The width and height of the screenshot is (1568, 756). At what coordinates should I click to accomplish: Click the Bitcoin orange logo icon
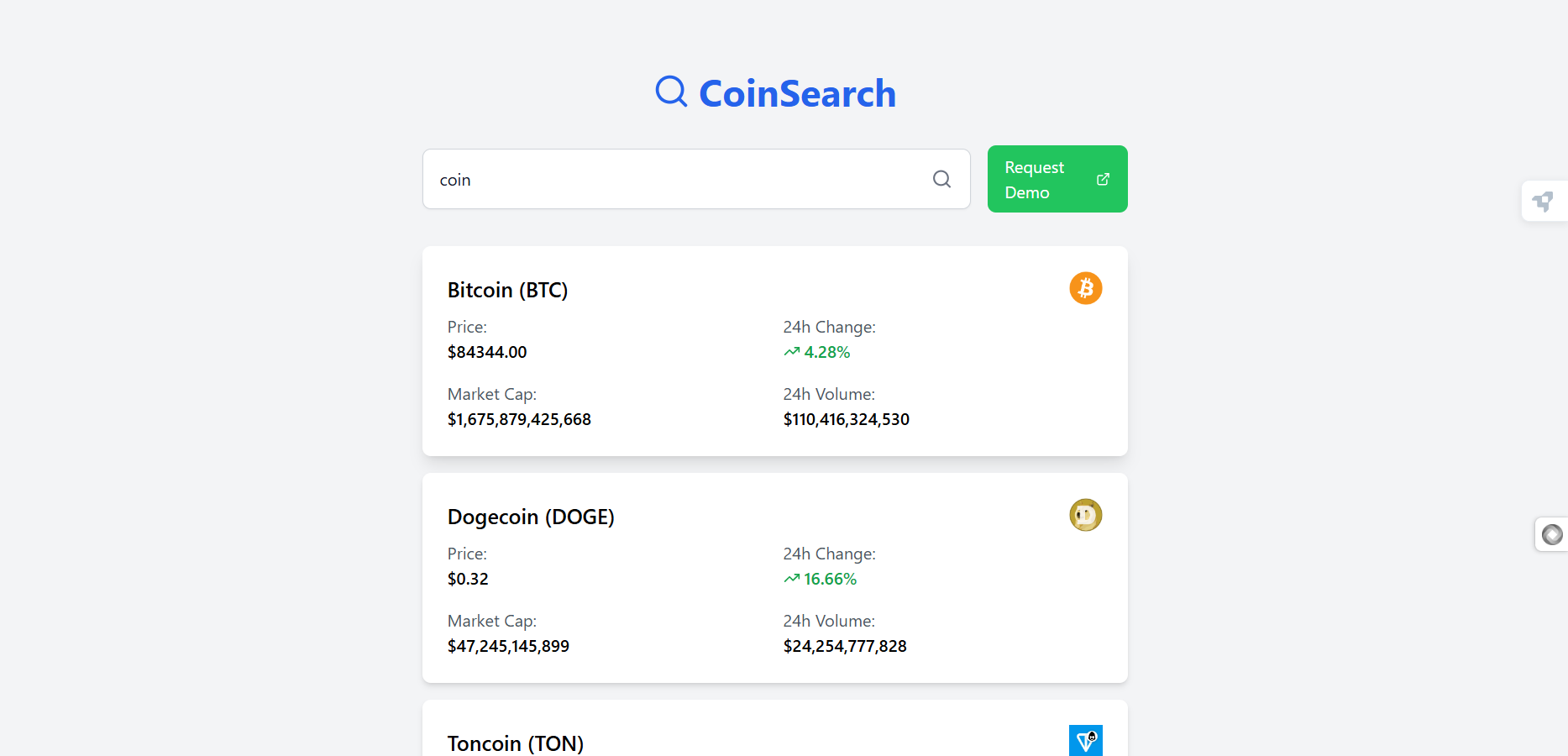(1085, 288)
